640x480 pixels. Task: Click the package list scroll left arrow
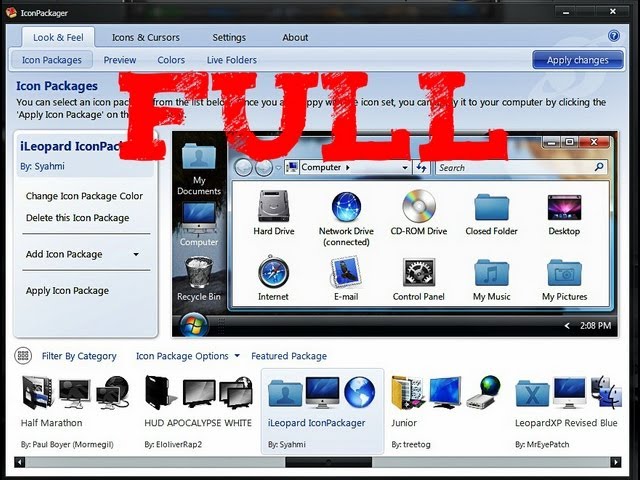19,462
